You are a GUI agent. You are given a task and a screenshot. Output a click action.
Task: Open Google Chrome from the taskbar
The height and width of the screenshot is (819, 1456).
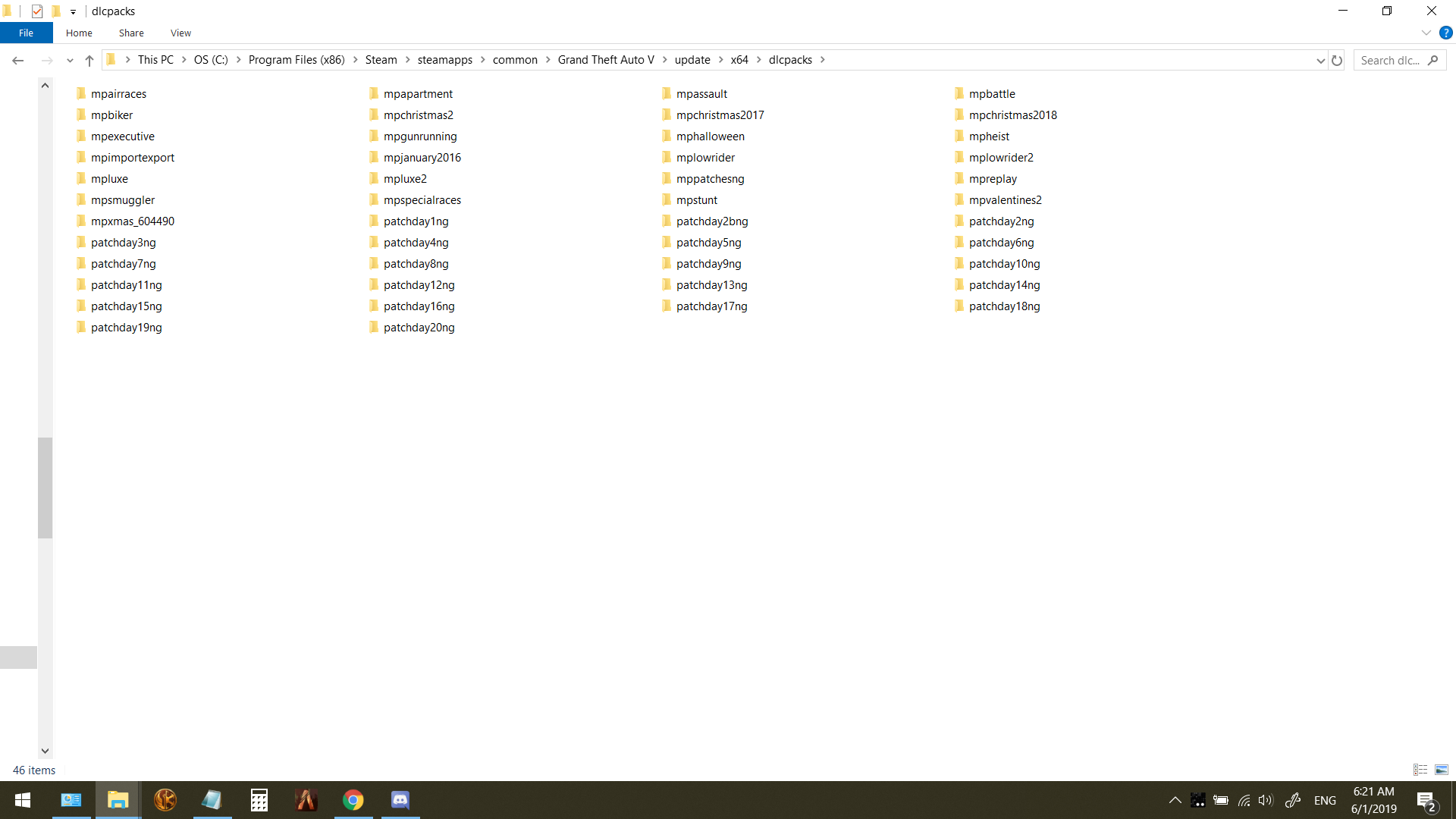coord(353,800)
